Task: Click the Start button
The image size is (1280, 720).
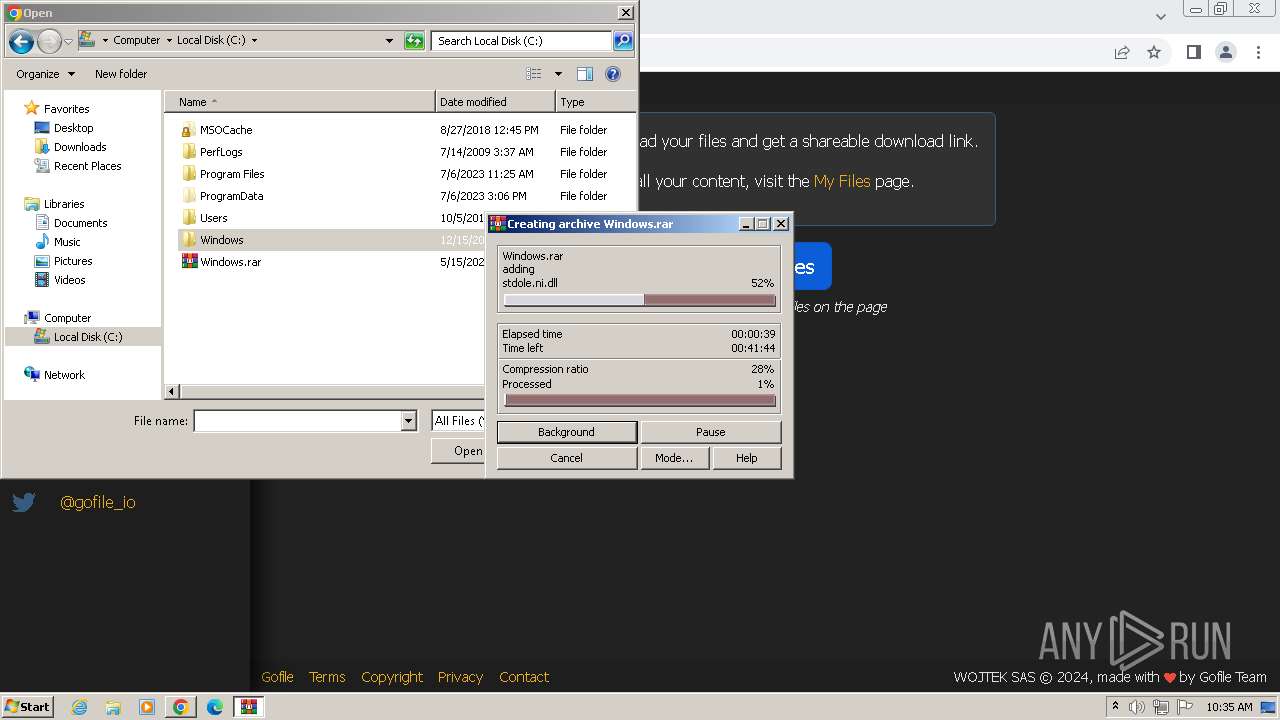Action: pyautogui.click(x=28, y=707)
